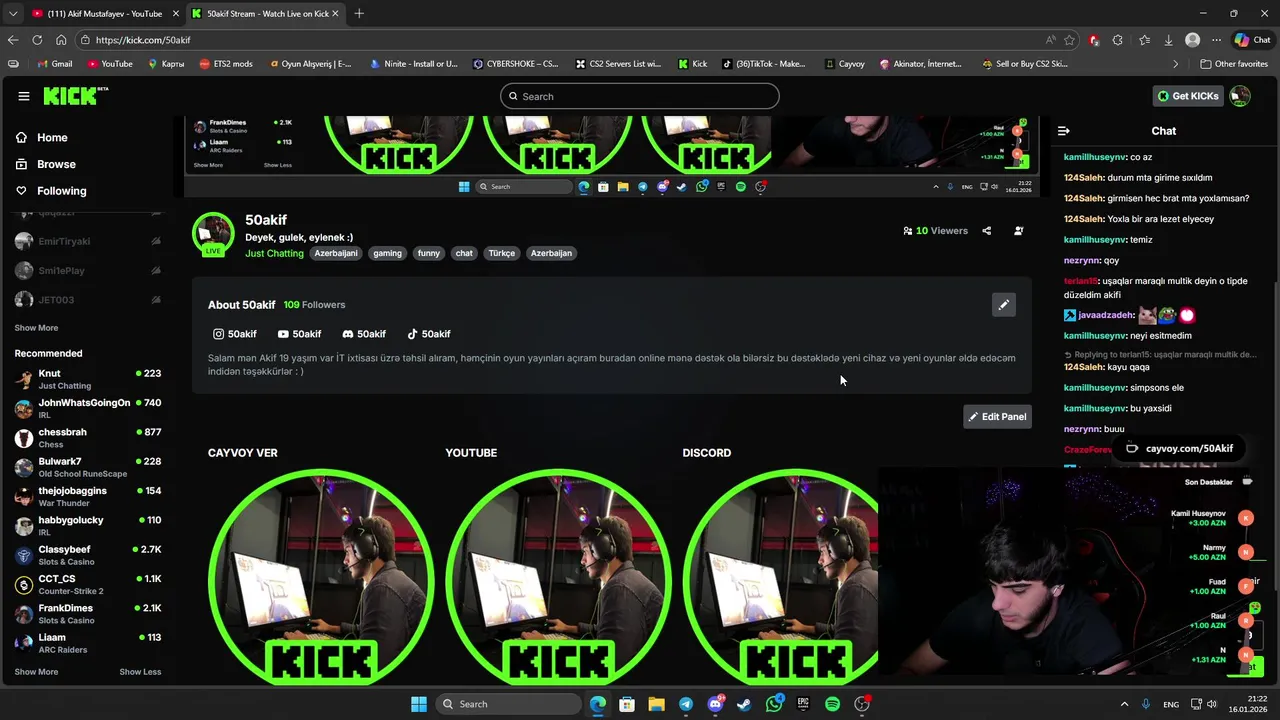Open recommended channel Classybeef
The height and width of the screenshot is (720, 1280).
pyautogui.click(x=88, y=555)
